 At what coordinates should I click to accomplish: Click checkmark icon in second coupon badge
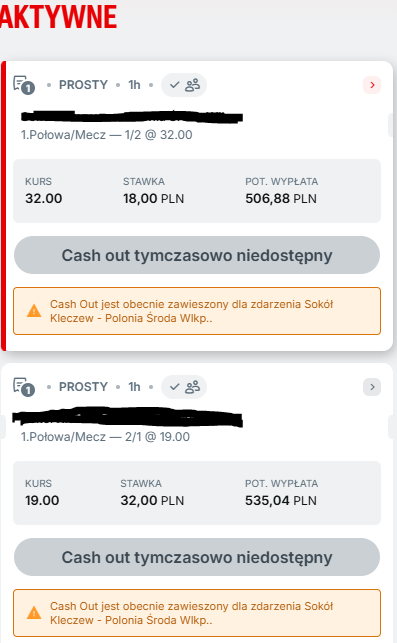175,387
